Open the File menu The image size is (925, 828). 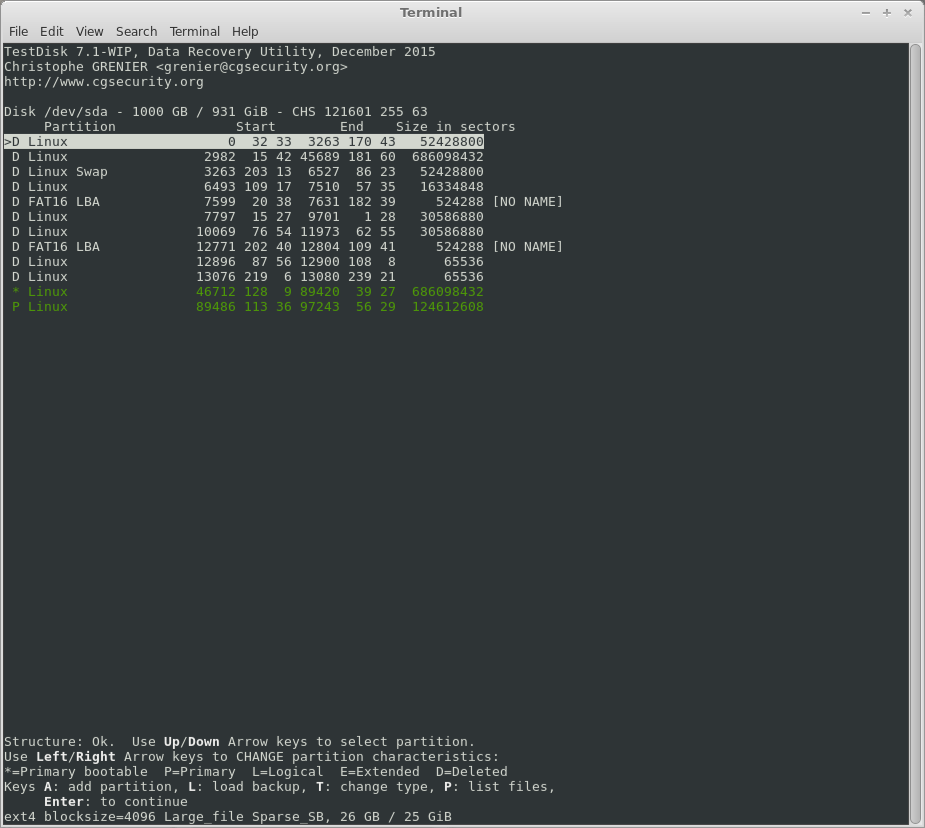tap(18, 31)
